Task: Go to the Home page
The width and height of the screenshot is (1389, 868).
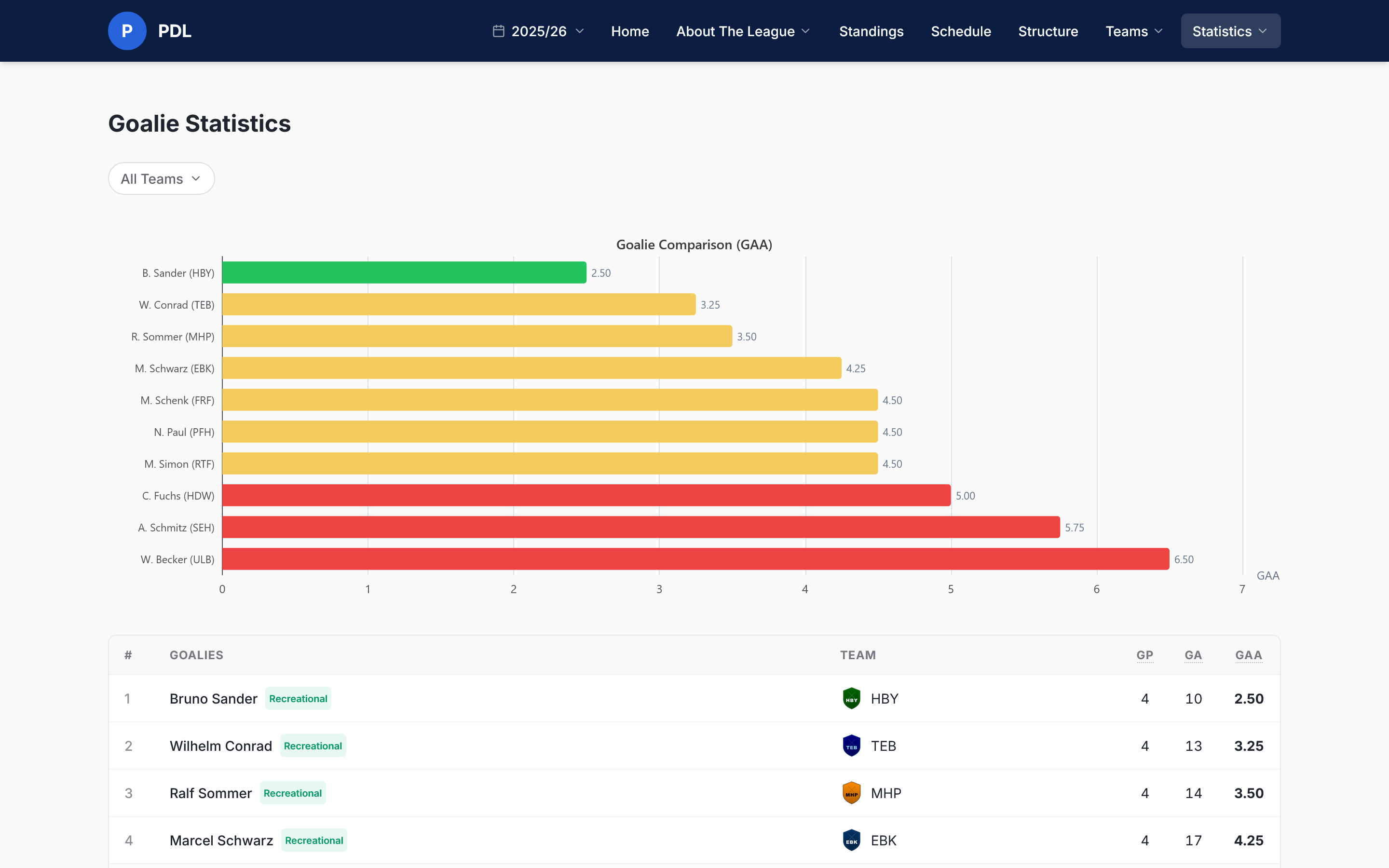Action: [630, 31]
